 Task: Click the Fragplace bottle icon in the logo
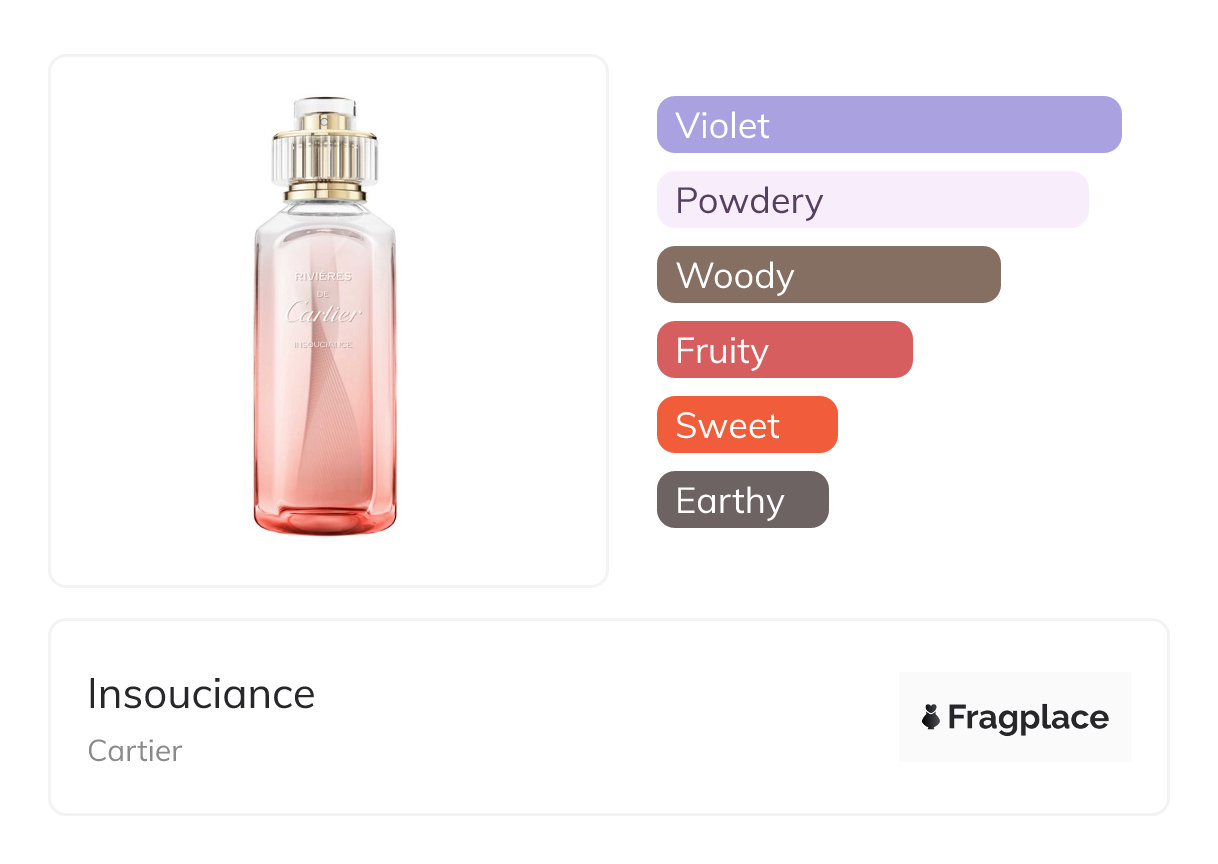pos(931,717)
